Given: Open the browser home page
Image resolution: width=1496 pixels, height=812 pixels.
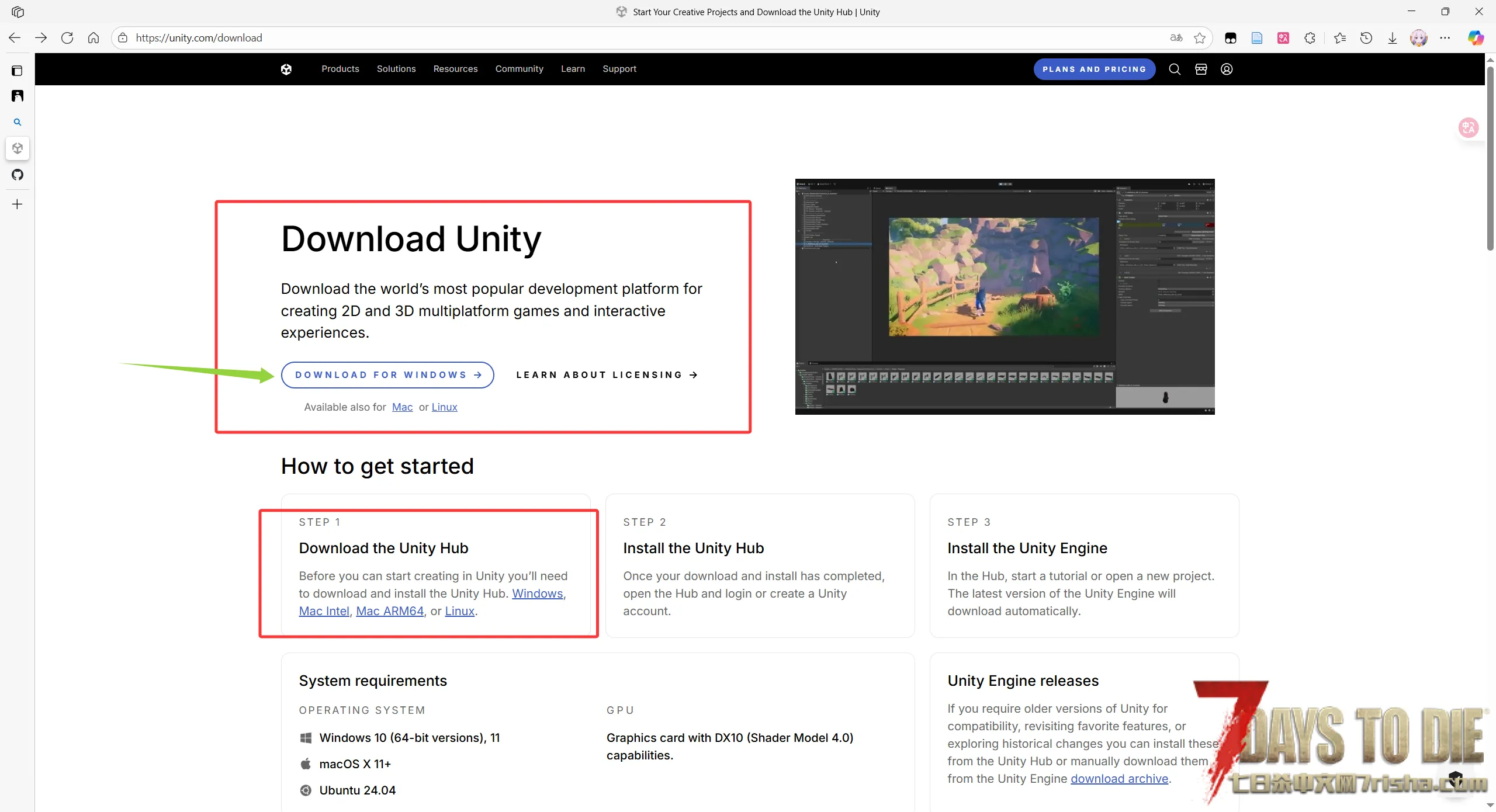Looking at the screenshot, I should pyautogui.click(x=93, y=38).
